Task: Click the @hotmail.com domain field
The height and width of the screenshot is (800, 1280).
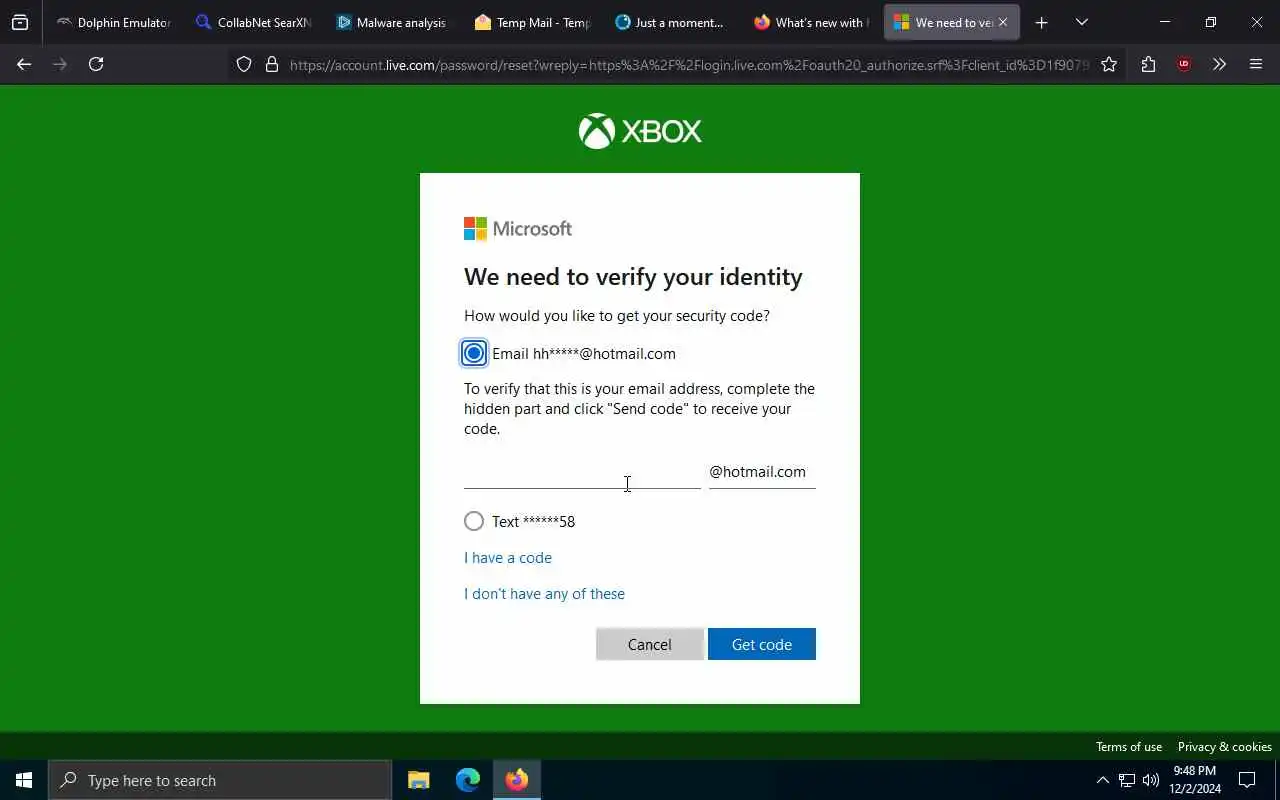Action: point(762,472)
